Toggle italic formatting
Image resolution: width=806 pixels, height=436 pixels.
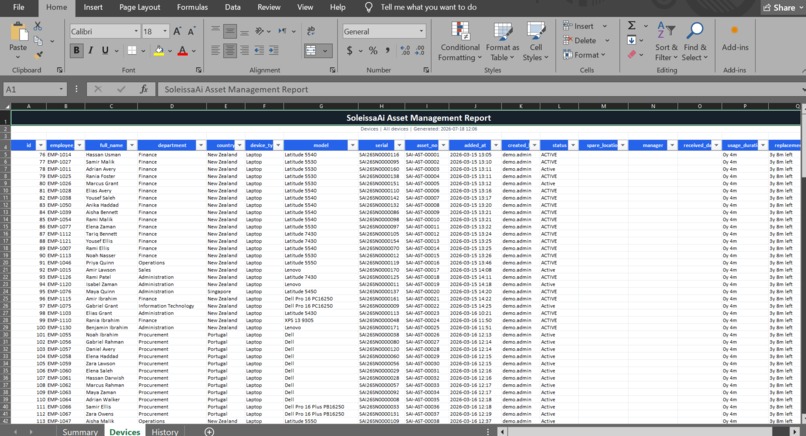pyautogui.click(x=90, y=50)
